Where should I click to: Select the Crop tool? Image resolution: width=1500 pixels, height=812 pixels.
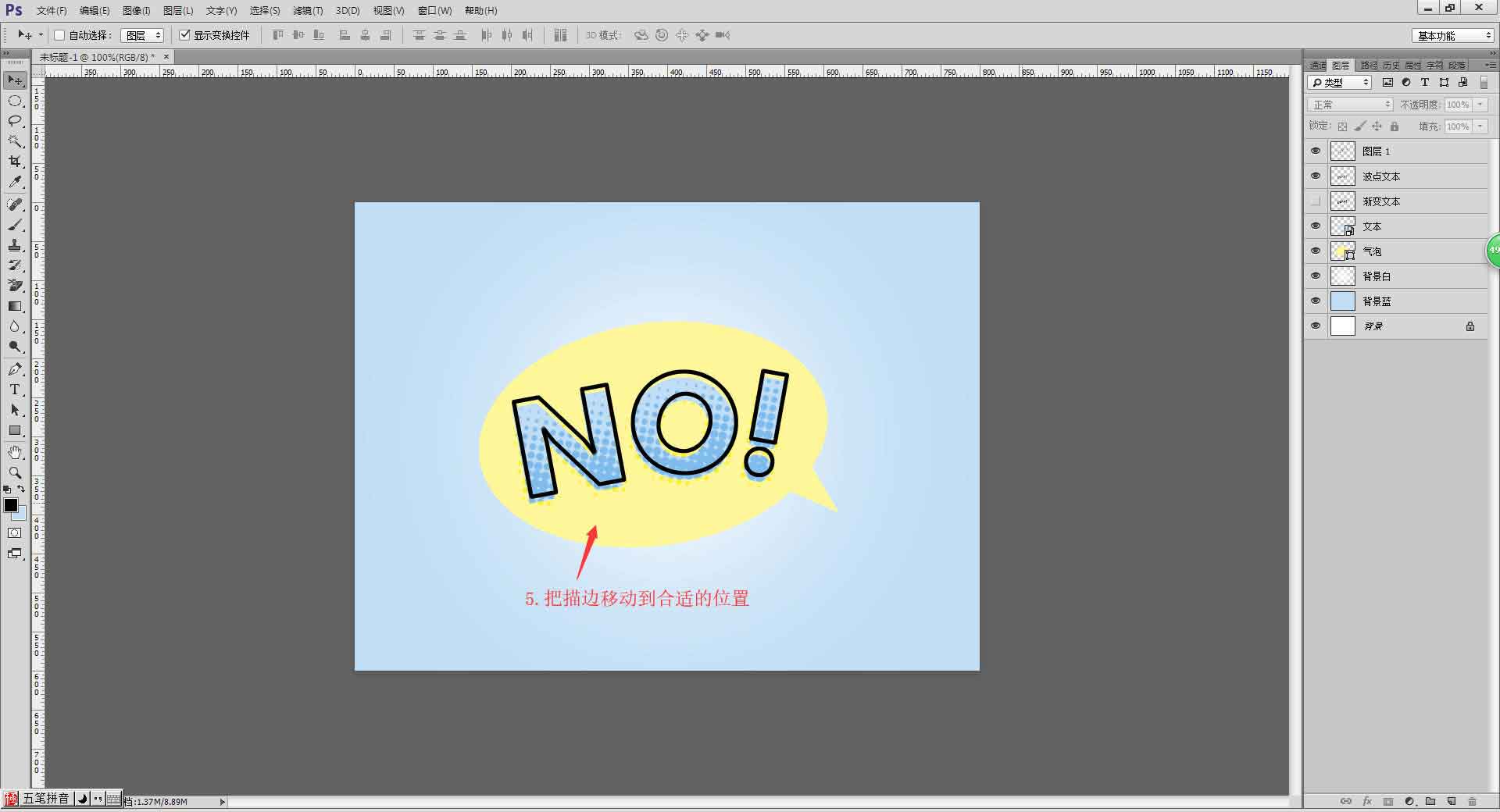click(15, 162)
